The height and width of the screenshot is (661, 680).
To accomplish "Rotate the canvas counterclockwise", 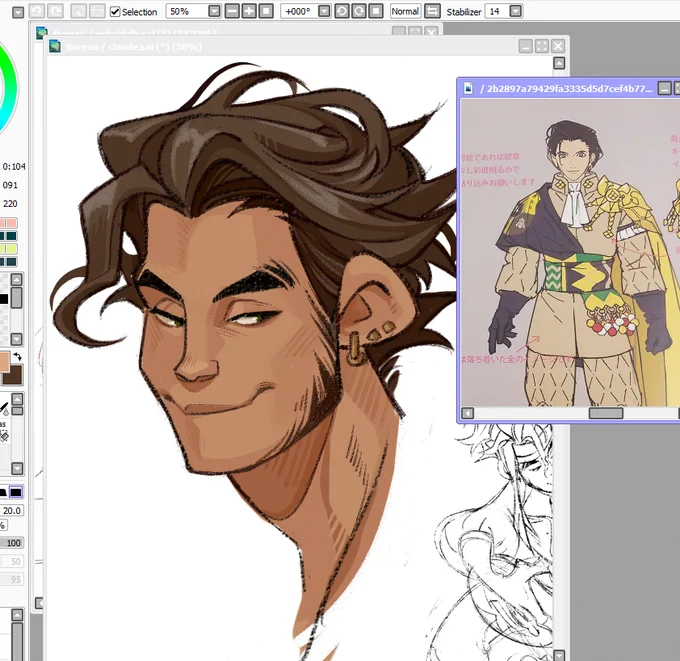I will point(342,11).
